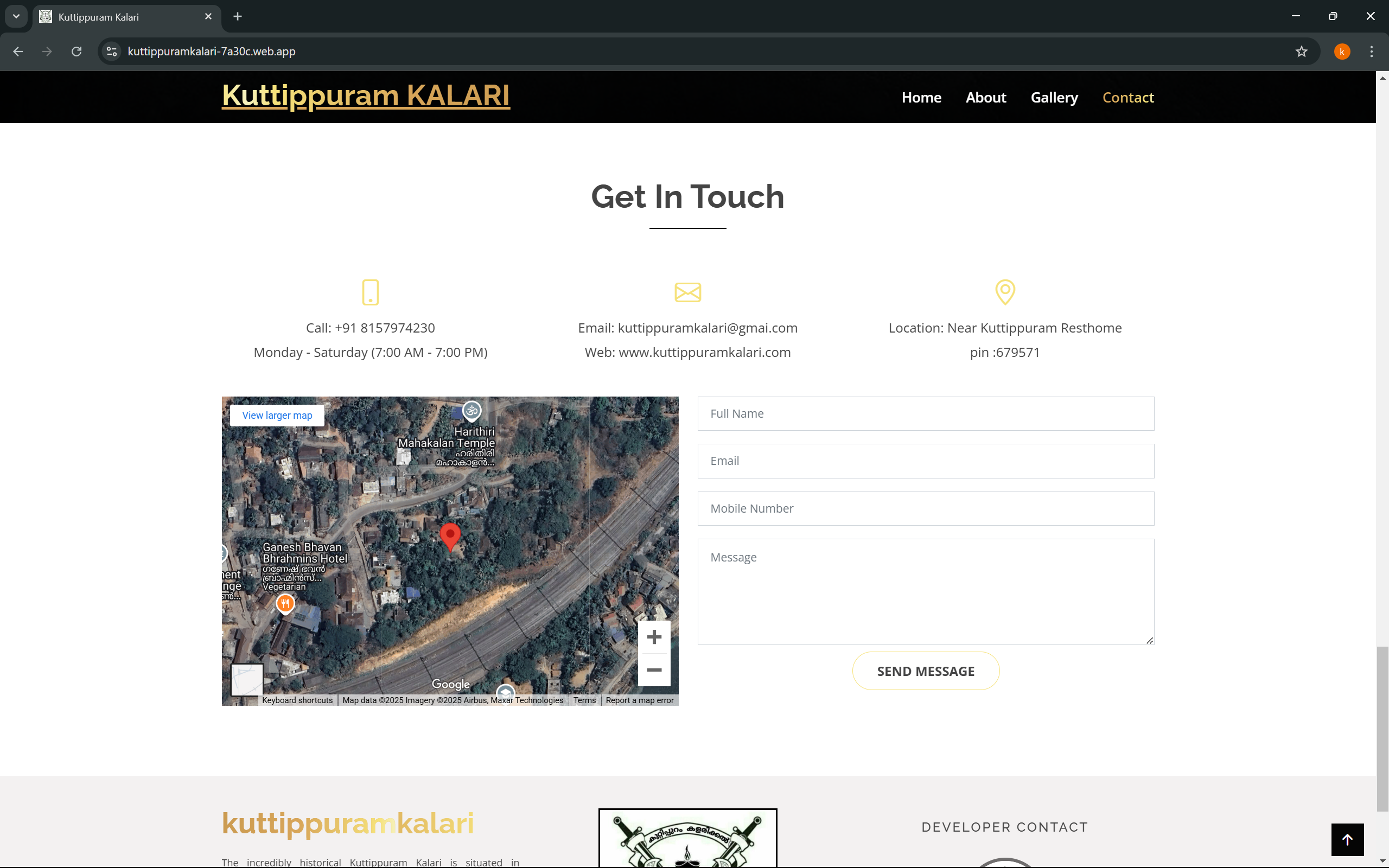
Task: Open Keyboard shortcuts on the map
Action: pyautogui.click(x=297, y=700)
